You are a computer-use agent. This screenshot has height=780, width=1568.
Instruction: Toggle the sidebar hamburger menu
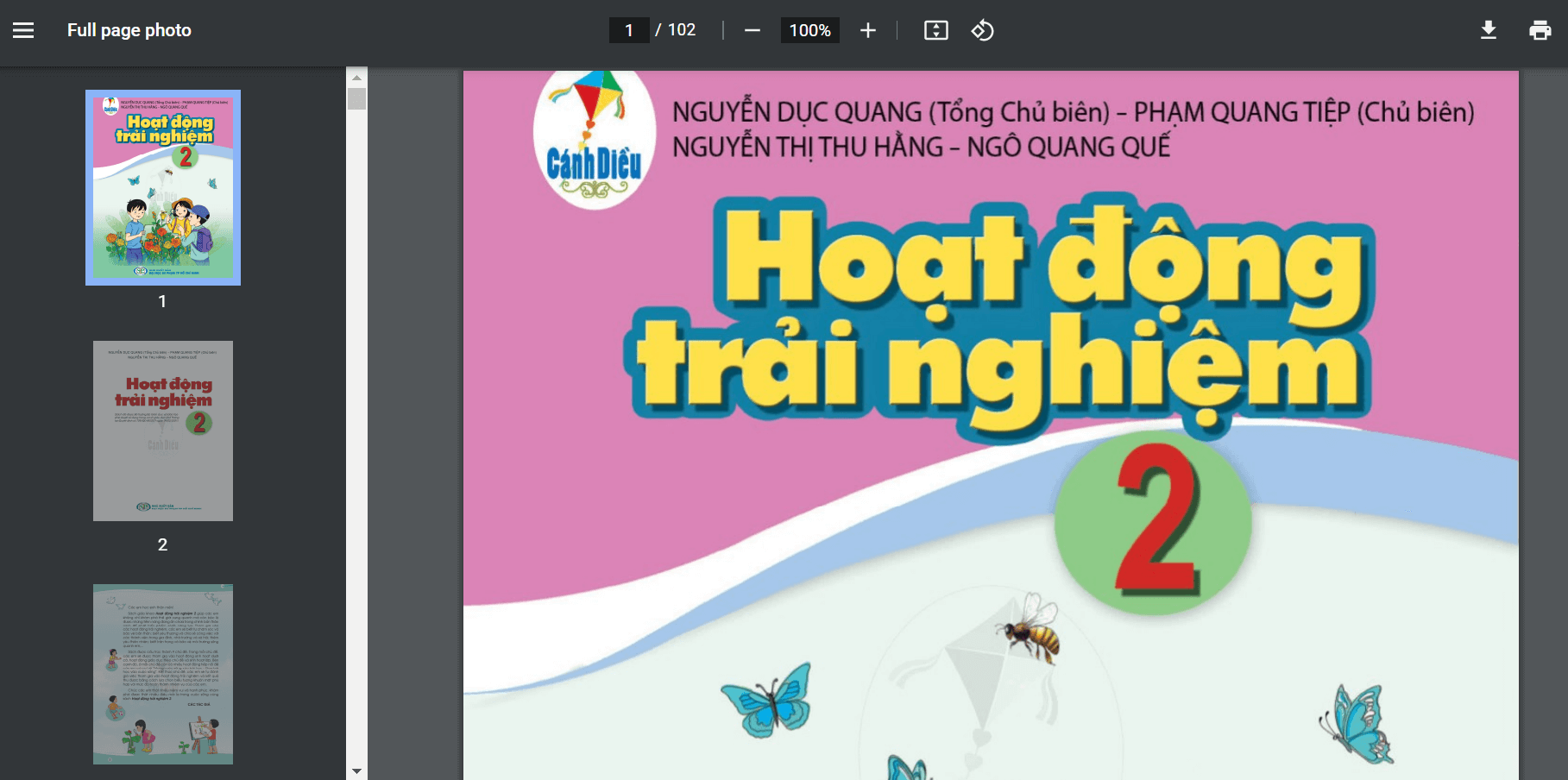point(23,30)
